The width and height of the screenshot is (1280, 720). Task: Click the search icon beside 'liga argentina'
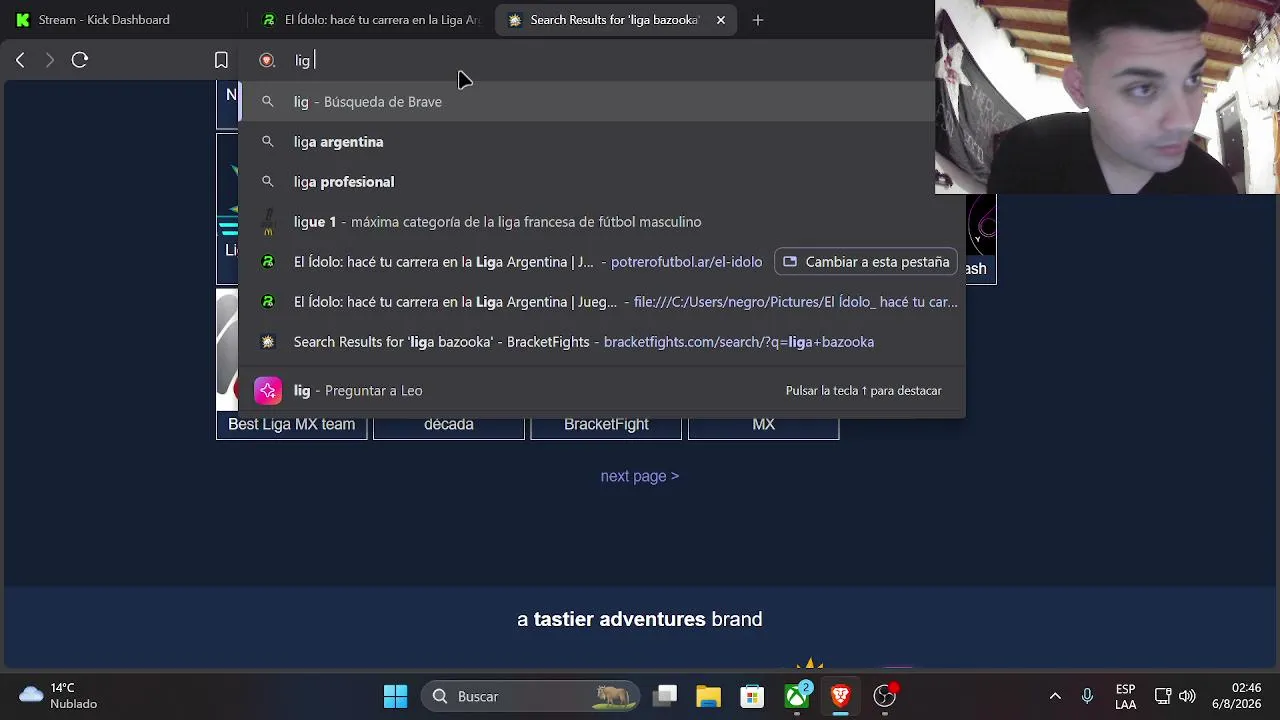267,142
